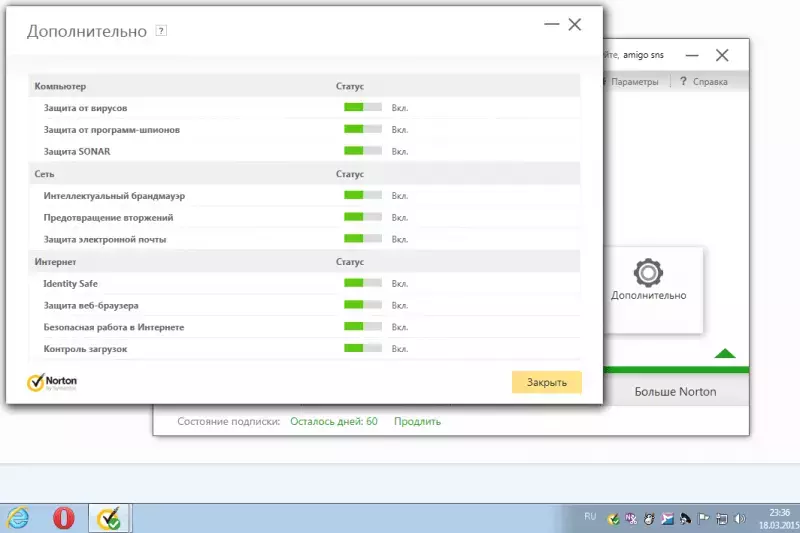The width and height of the screenshot is (800, 533).
Task: Click the Интернет section header
Action: pos(55,262)
